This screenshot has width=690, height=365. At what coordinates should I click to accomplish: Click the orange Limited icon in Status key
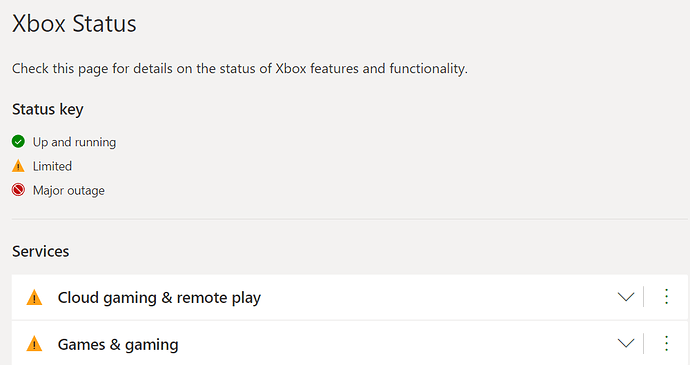point(18,166)
